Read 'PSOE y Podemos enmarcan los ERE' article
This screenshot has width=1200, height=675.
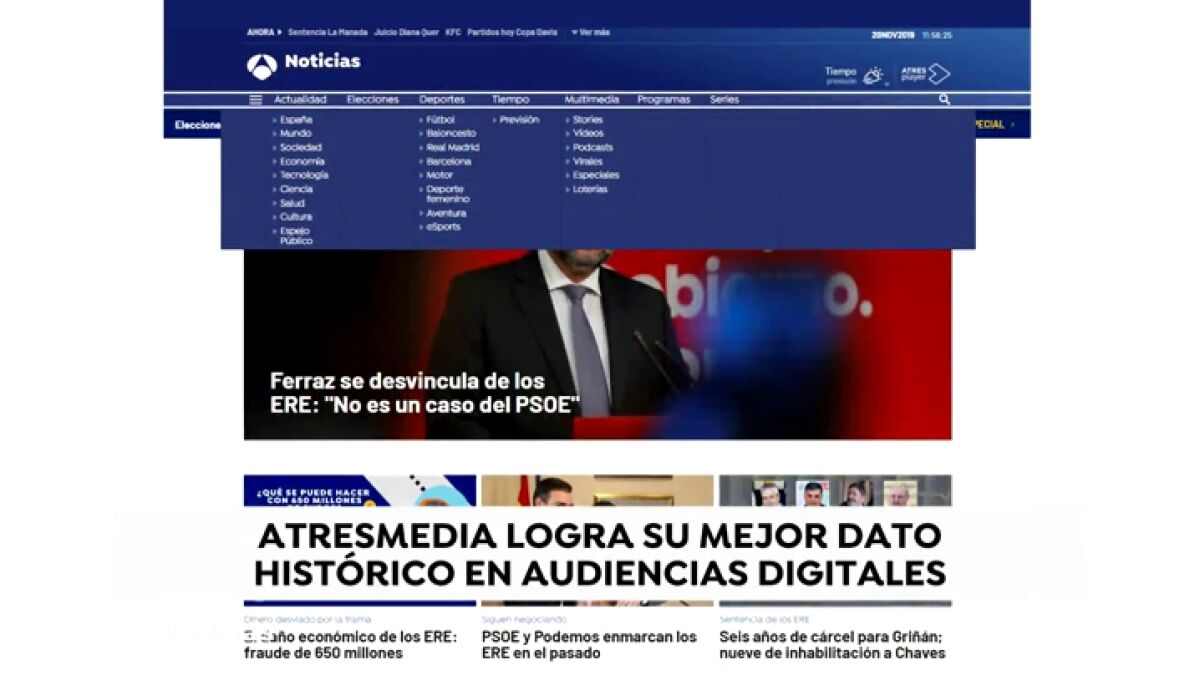click(589, 645)
